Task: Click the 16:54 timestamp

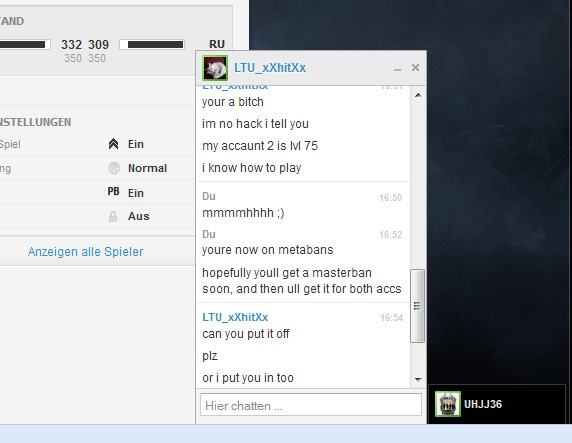Action: click(391, 317)
